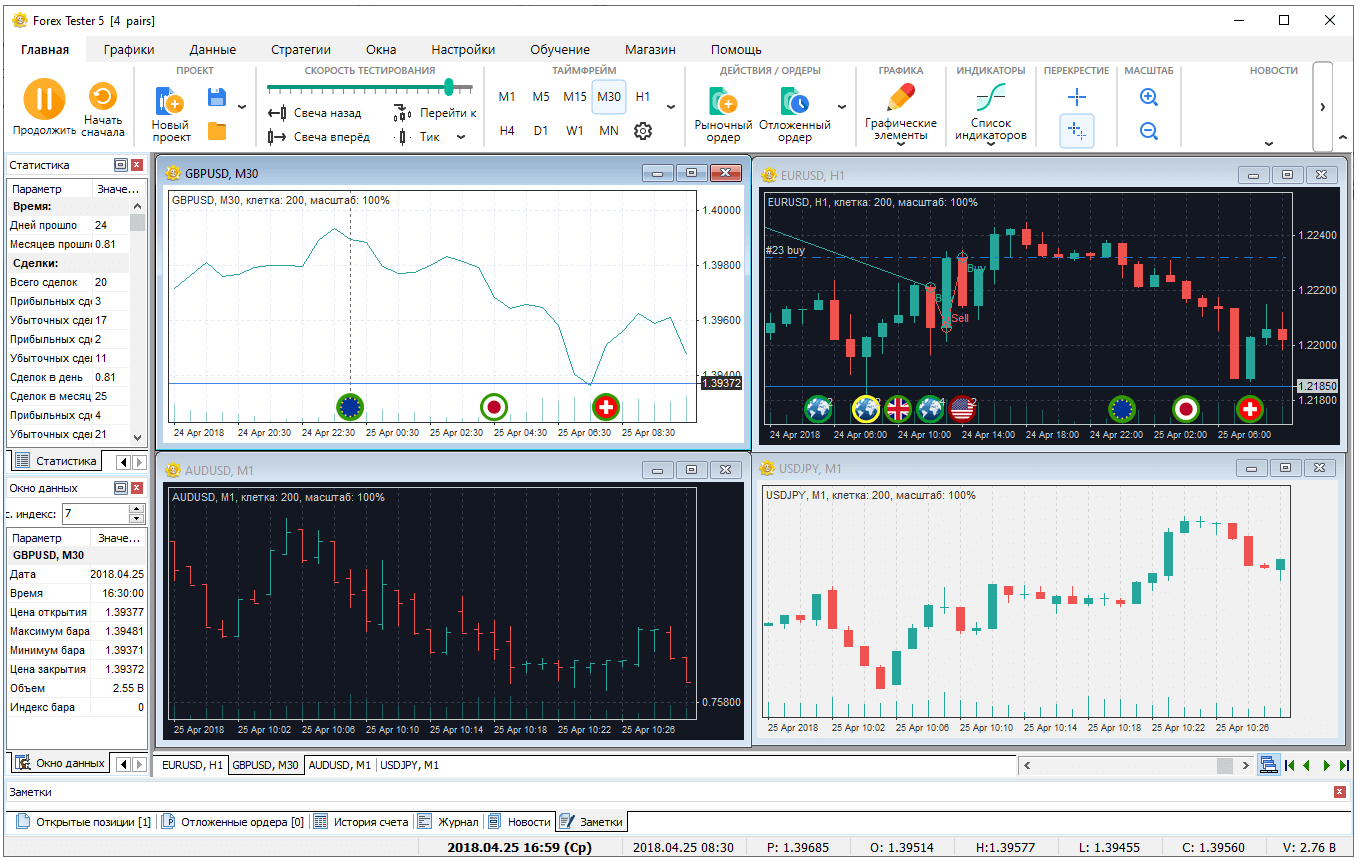Collapse the ribbon with up chevron
Screen dimensions: 1359x860
click(1342, 137)
